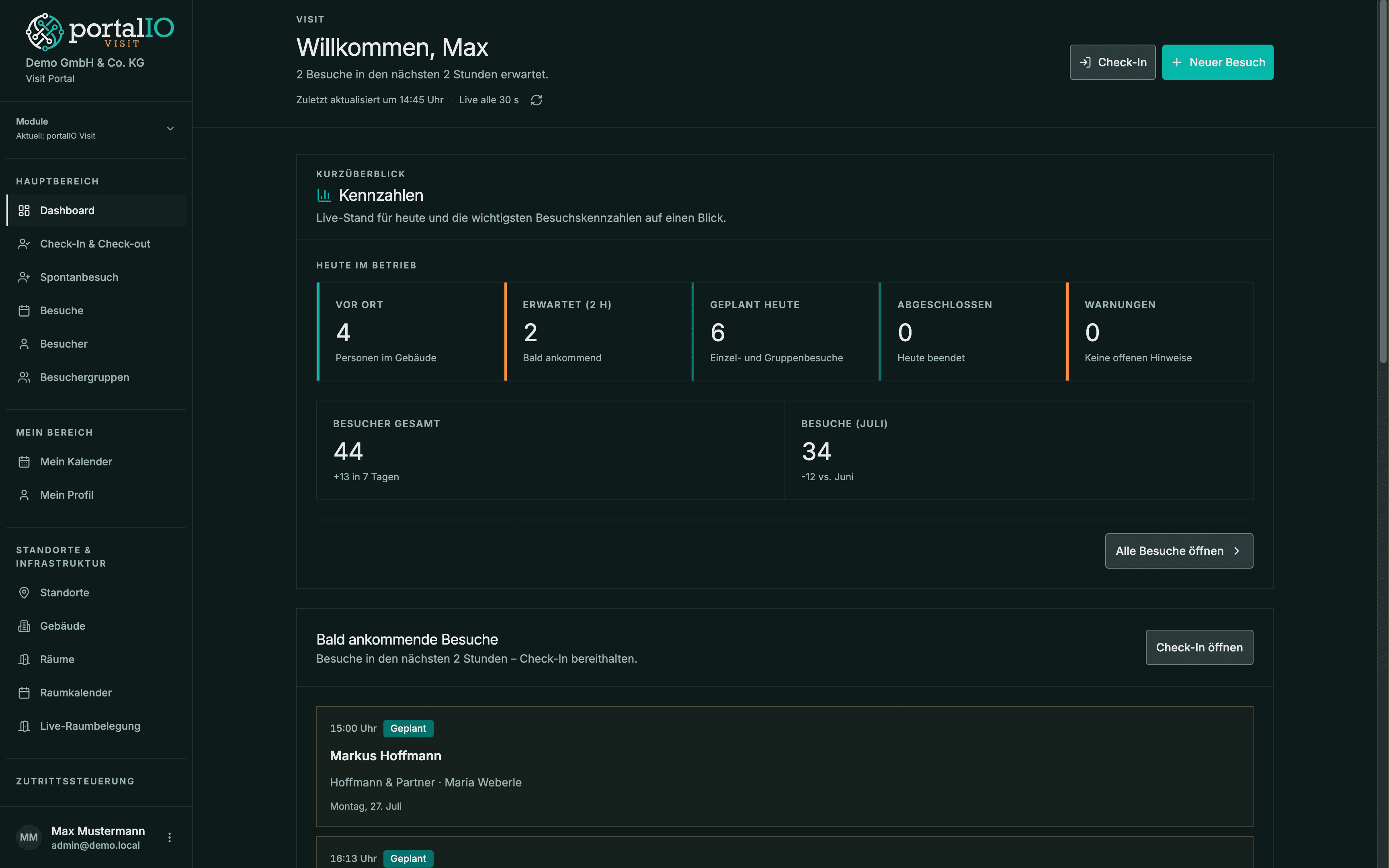
Task: Select Besucher in the sidebar
Action: point(96,344)
